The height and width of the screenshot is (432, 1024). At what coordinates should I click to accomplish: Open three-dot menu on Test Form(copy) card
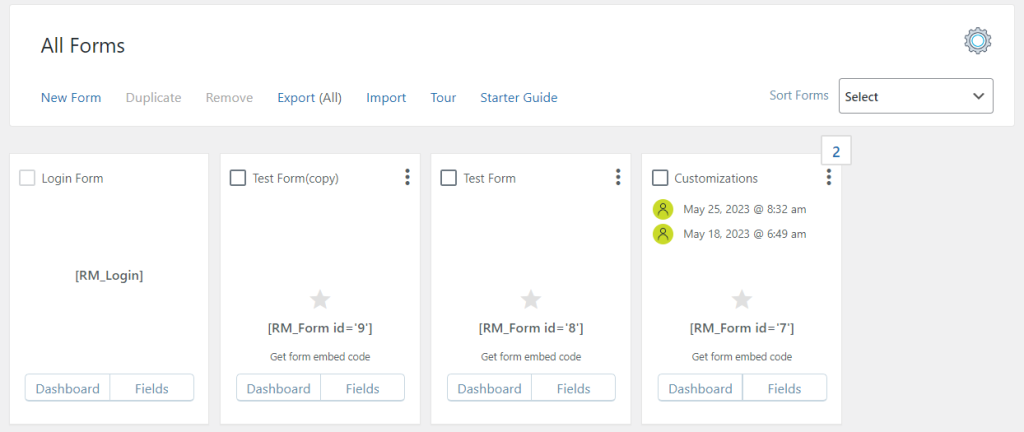tap(407, 178)
